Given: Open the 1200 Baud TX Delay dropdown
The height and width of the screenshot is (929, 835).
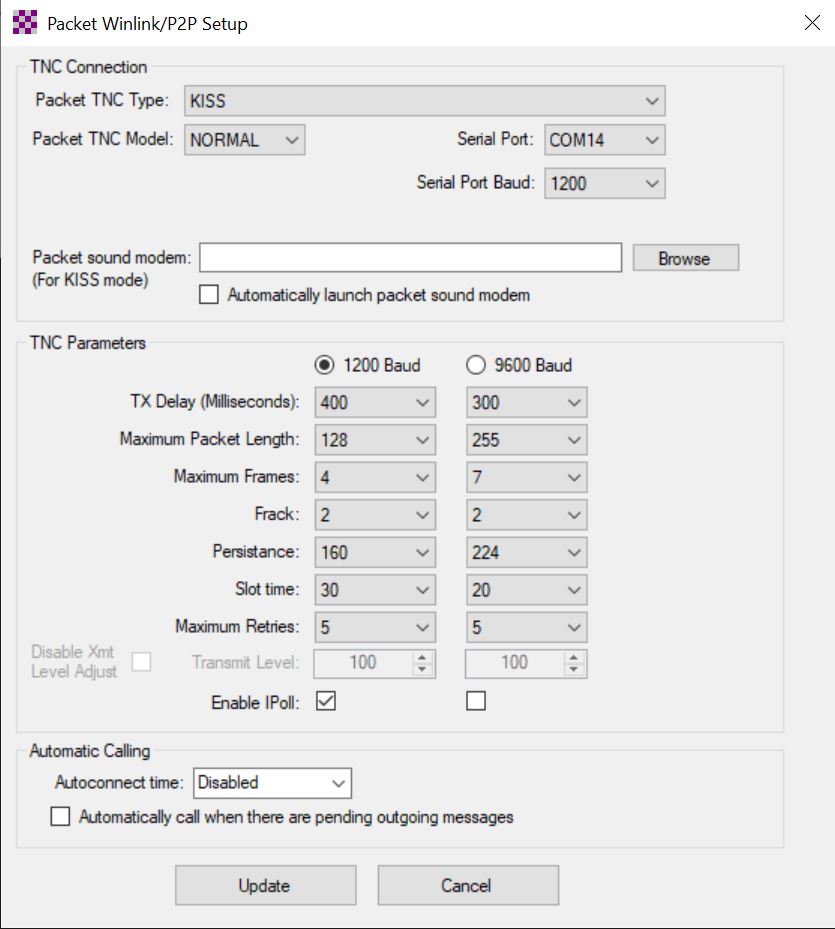Looking at the screenshot, I should coord(375,402).
